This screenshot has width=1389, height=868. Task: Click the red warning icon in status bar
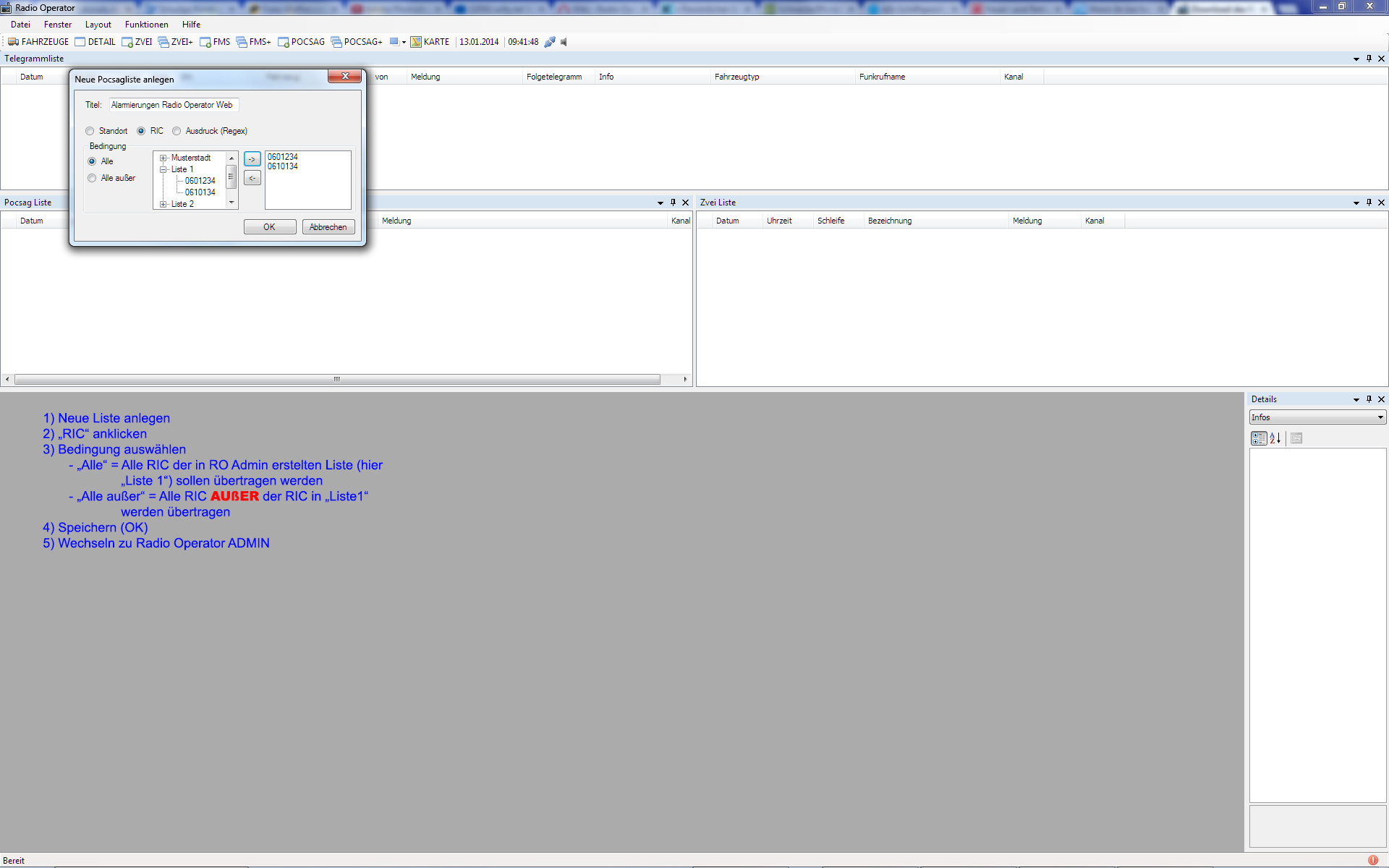(x=1373, y=860)
